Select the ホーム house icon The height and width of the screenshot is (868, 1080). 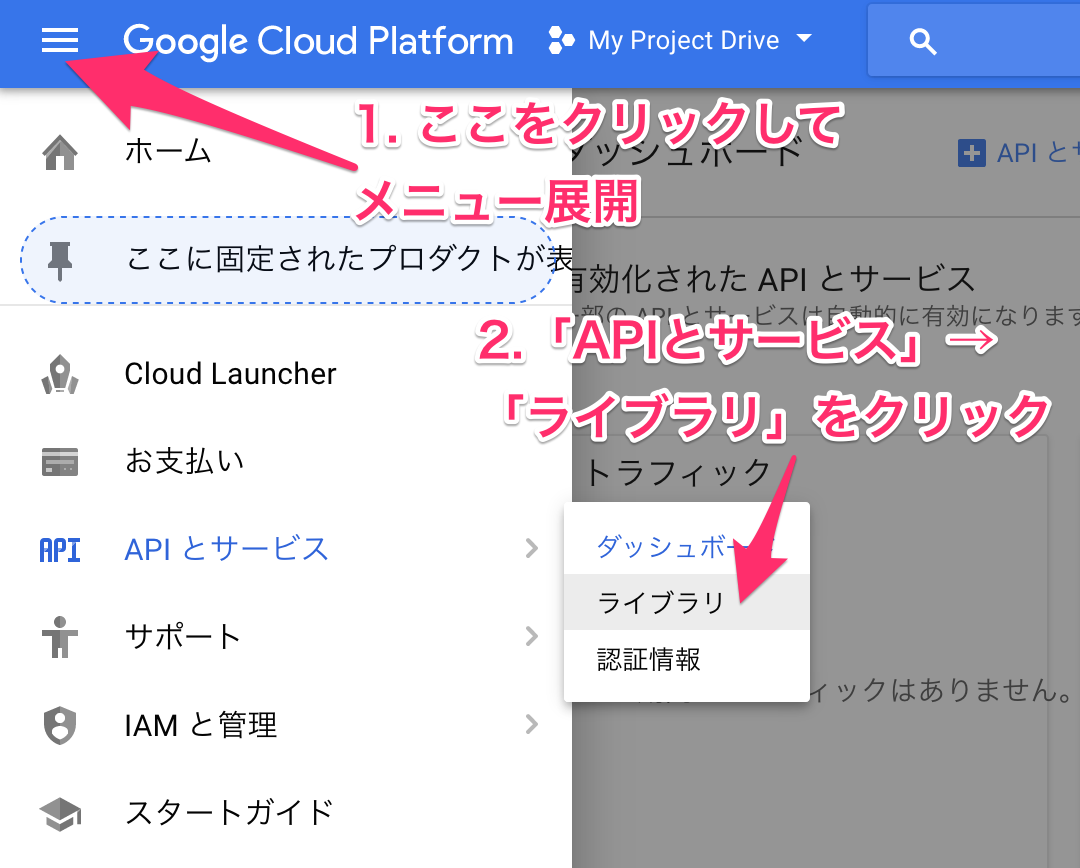(x=60, y=148)
